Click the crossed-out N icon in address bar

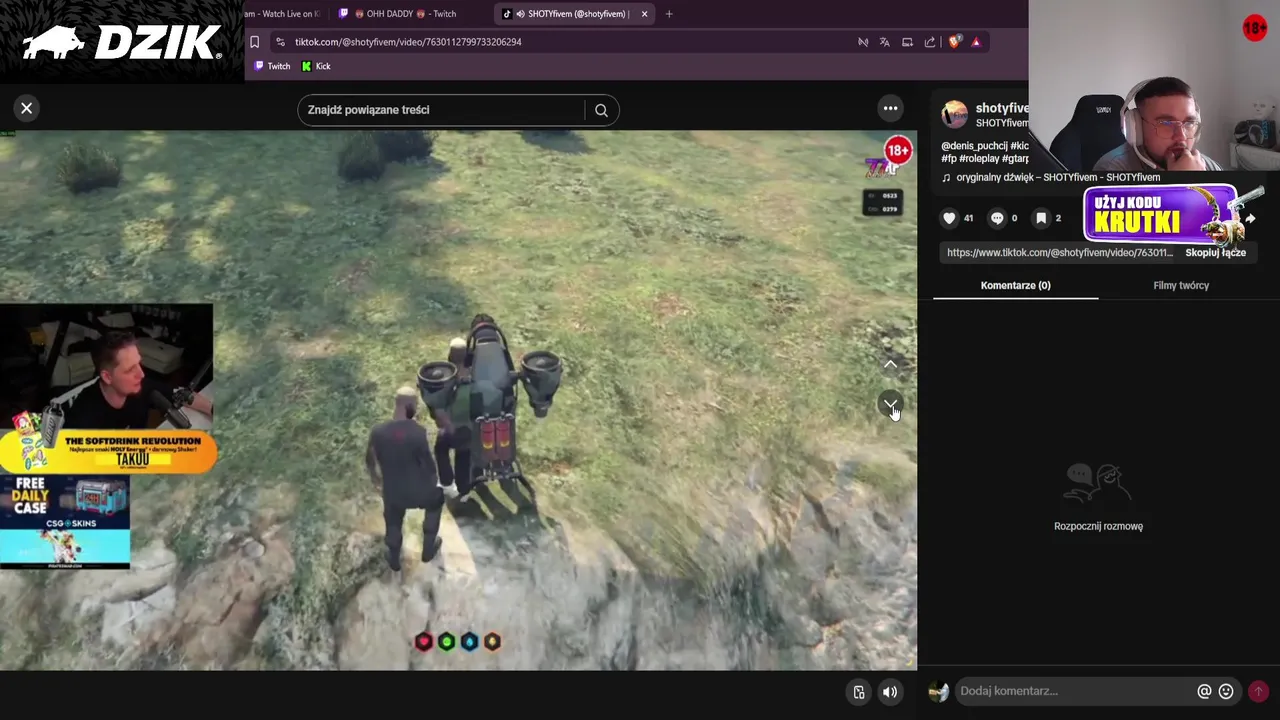tap(863, 42)
